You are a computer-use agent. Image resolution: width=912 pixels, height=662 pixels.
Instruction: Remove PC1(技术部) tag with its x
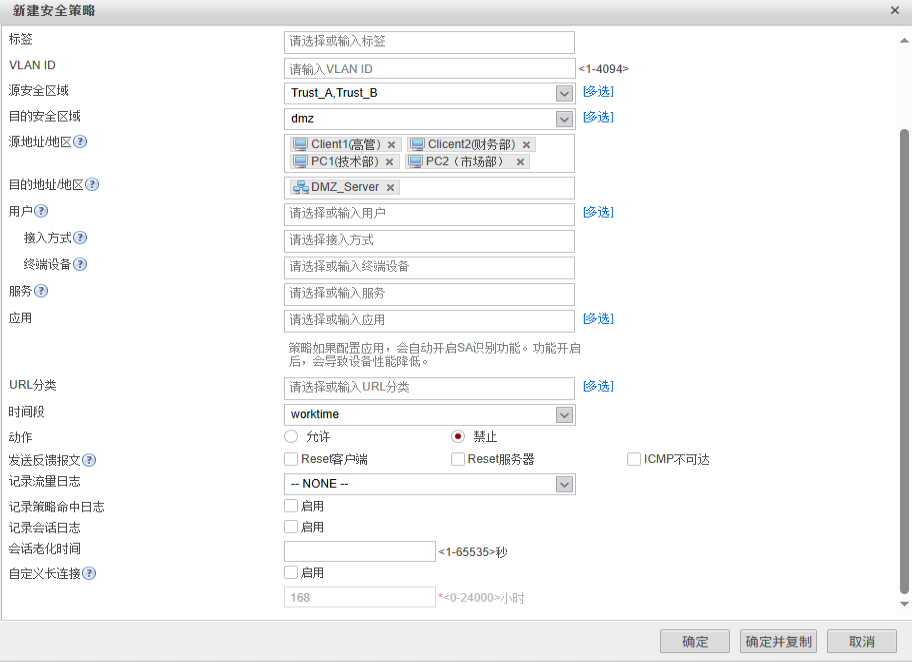[390, 162]
